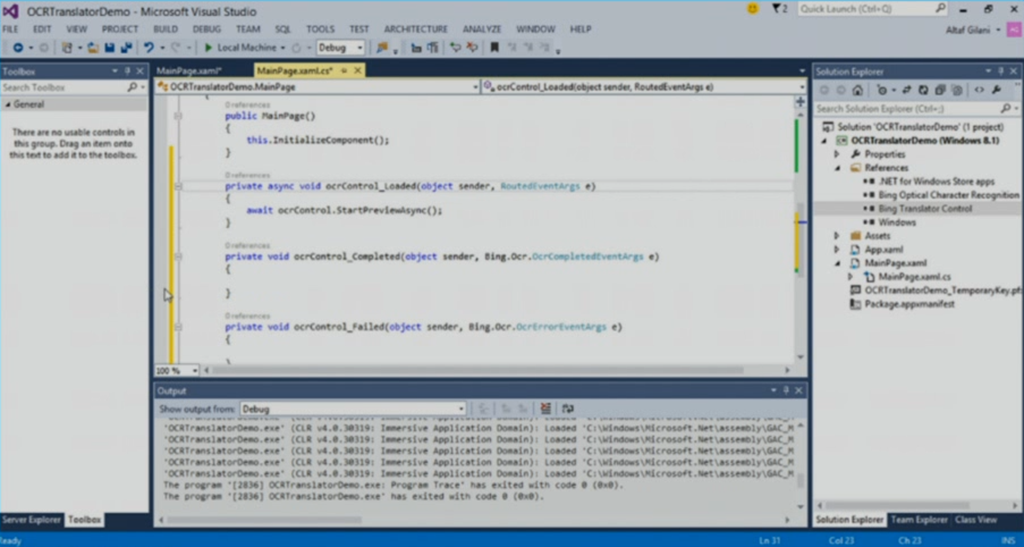
Task: Click the Comment out selected lines icon
Action: coord(455,48)
